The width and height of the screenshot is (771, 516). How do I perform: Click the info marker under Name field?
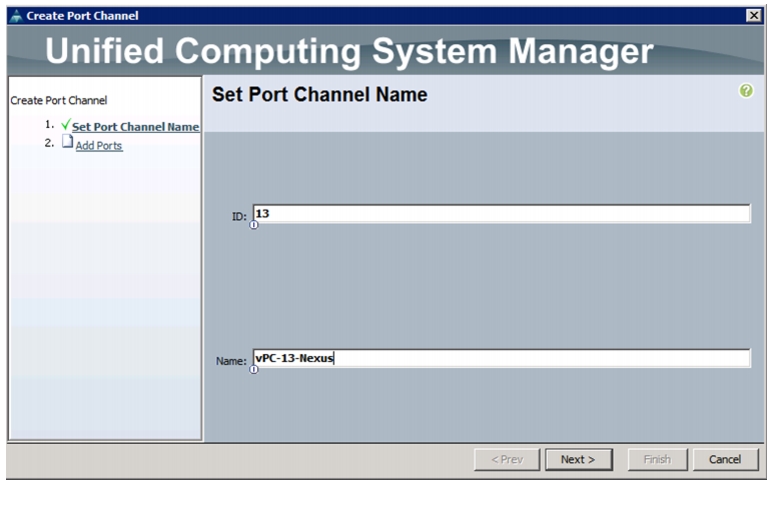coord(254,369)
